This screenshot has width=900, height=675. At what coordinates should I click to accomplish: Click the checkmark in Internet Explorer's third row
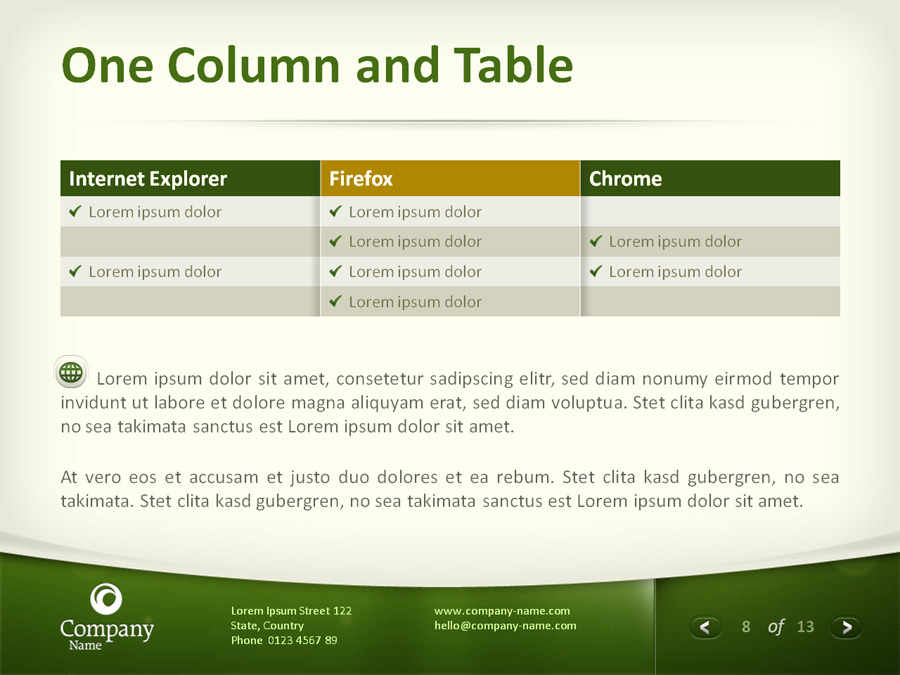click(75, 271)
